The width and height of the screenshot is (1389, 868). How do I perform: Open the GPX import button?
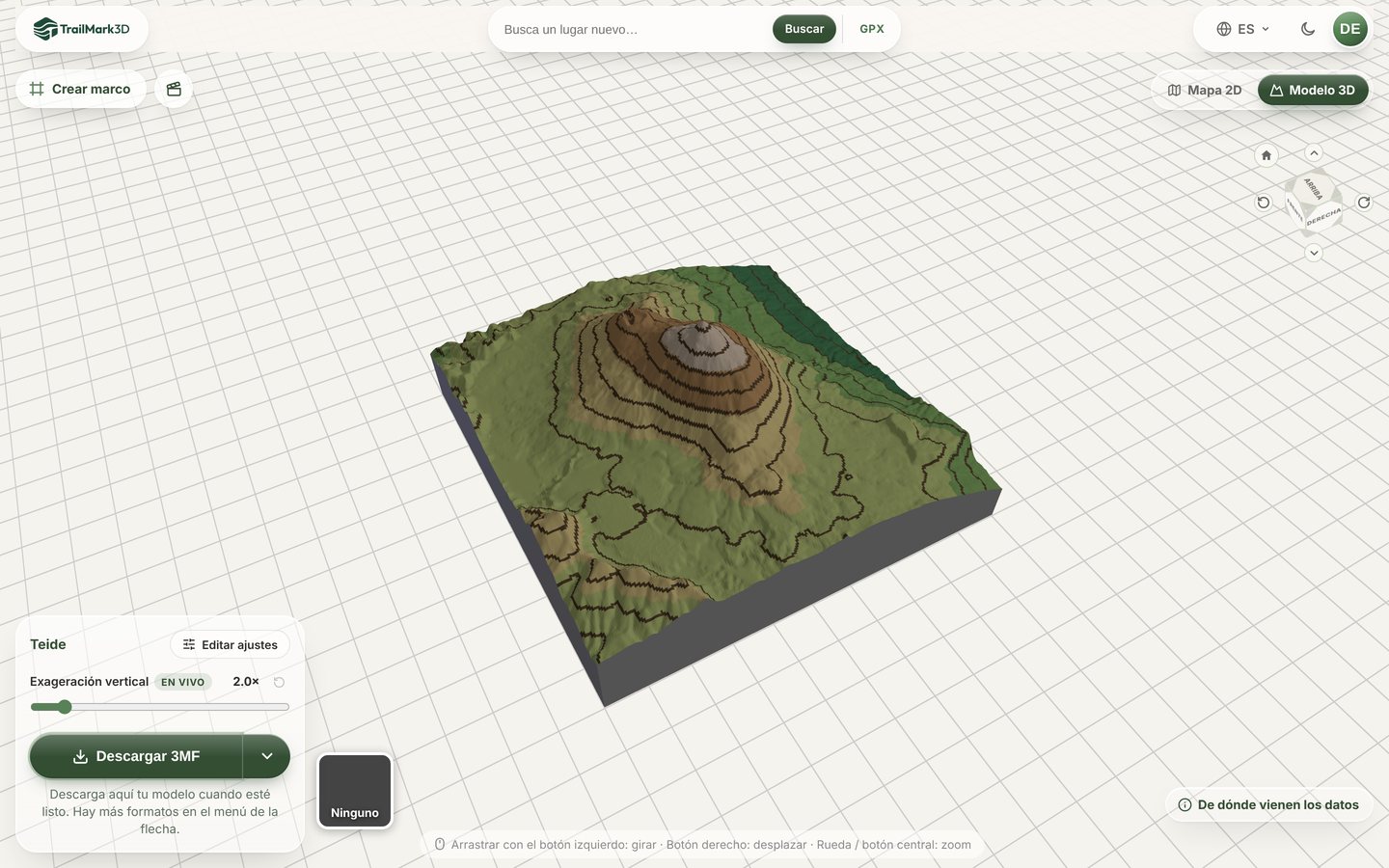[x=872, y=29]
